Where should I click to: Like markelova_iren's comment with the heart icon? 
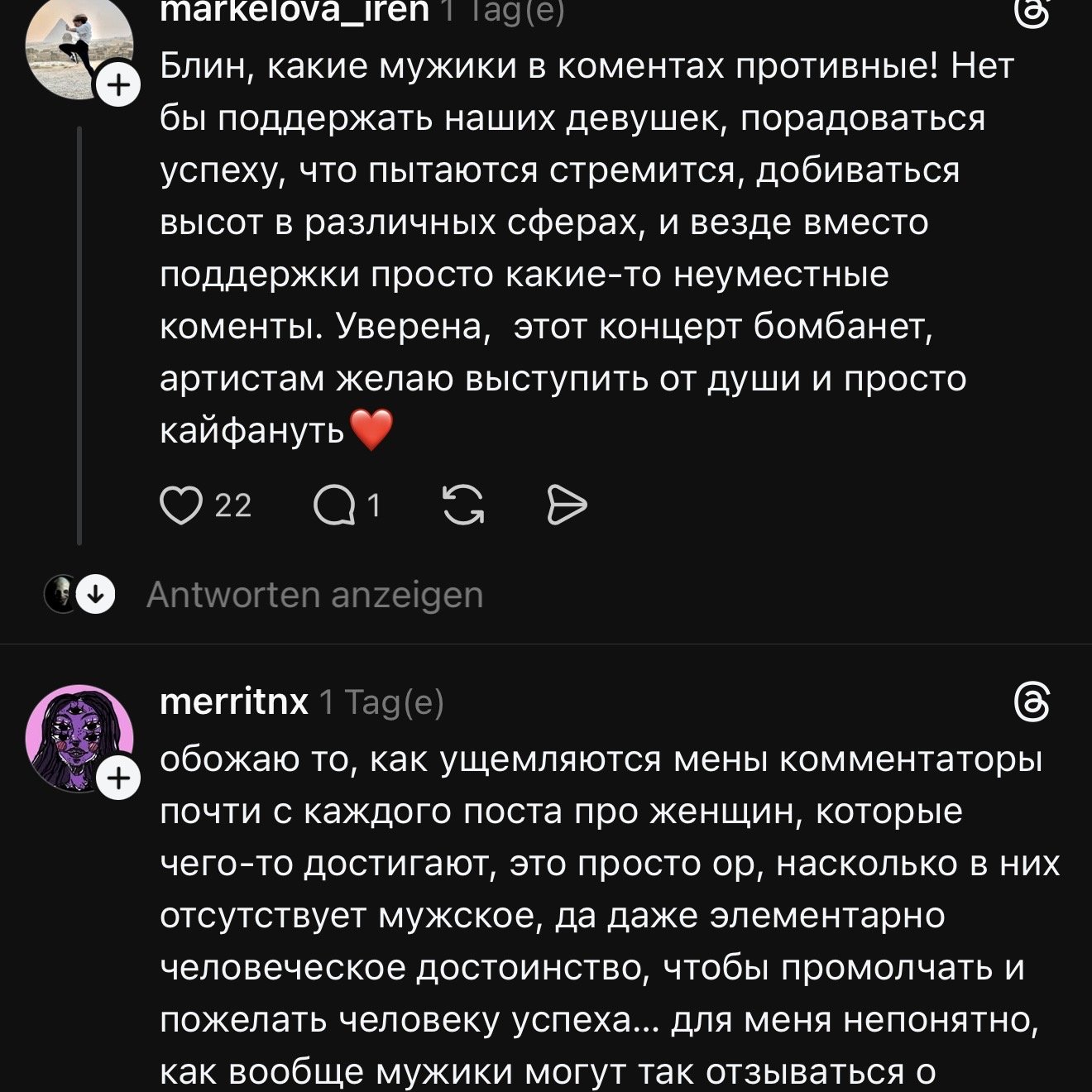[x=180, y=505]
